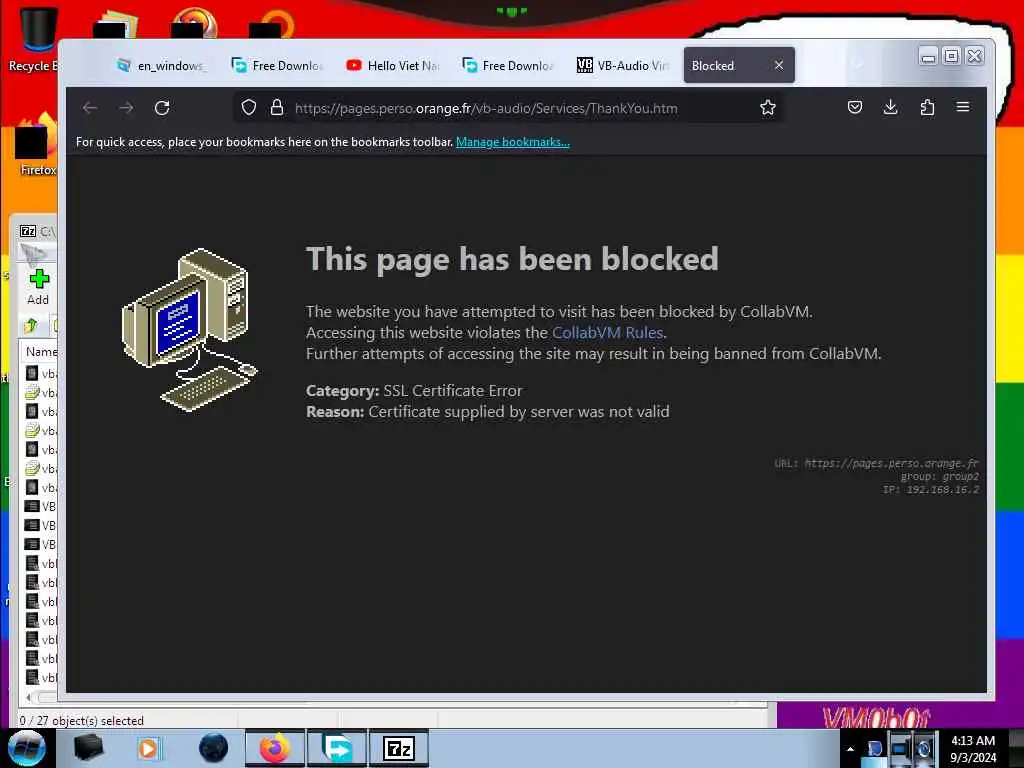This screenshot has height=768, width=1024.
Task: Show hidden system tray icons
Action: tap(850, 749)
